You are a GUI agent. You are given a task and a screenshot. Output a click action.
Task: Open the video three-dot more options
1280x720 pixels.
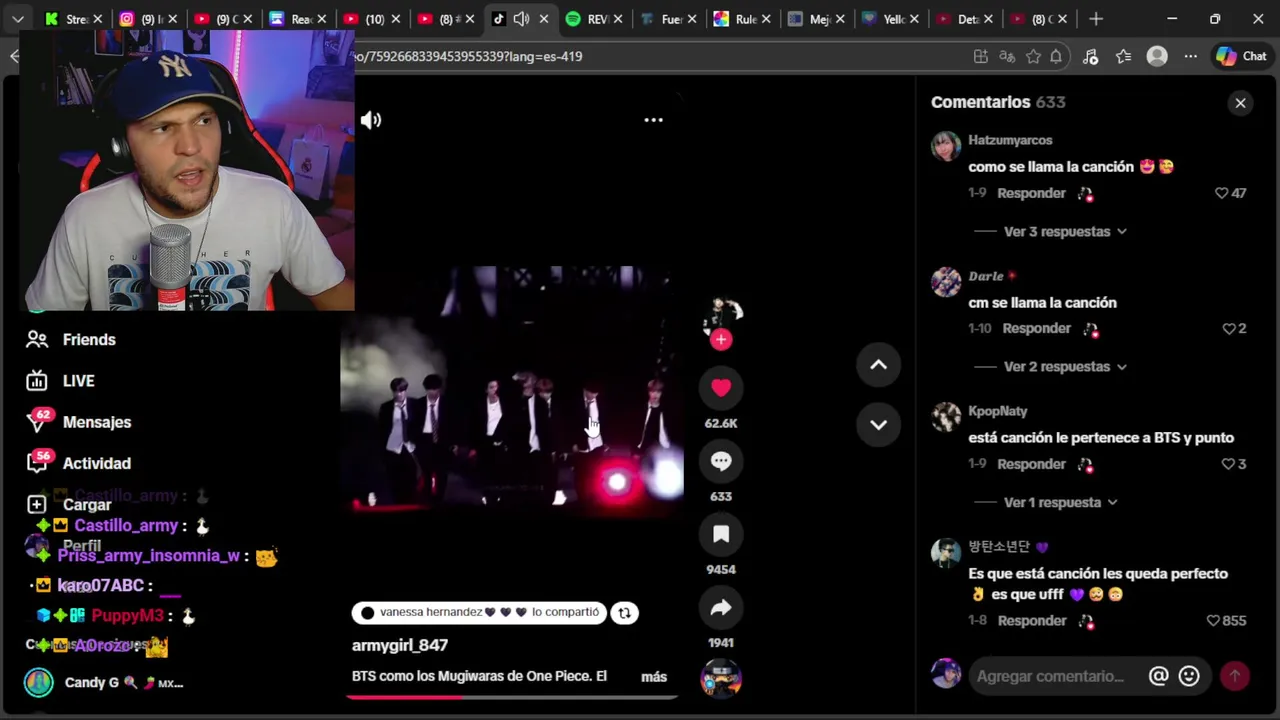pyautogui.click(x=653, y=120)
